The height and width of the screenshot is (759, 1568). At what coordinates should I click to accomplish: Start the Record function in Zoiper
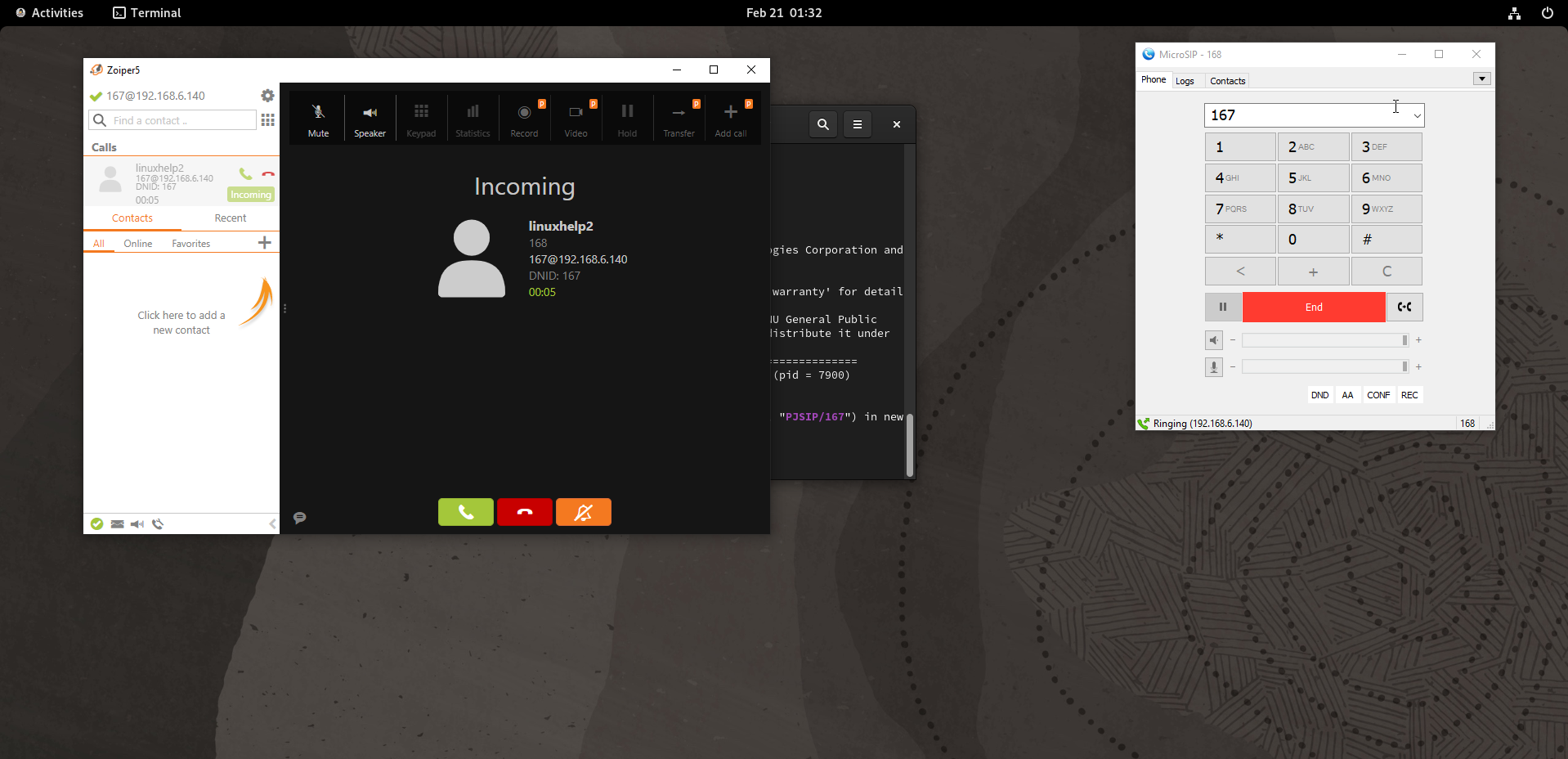pyautogui.click(x=524, y=119)
